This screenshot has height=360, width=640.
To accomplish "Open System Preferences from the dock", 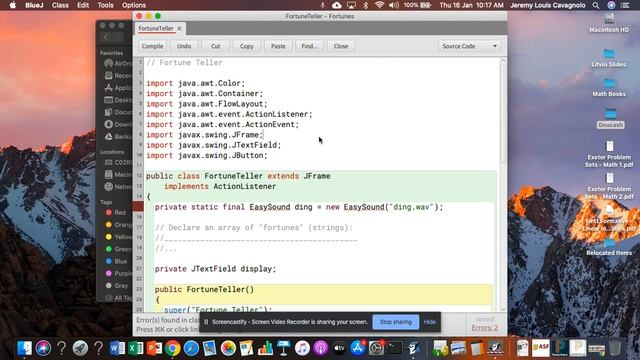I will pos(376,348).
